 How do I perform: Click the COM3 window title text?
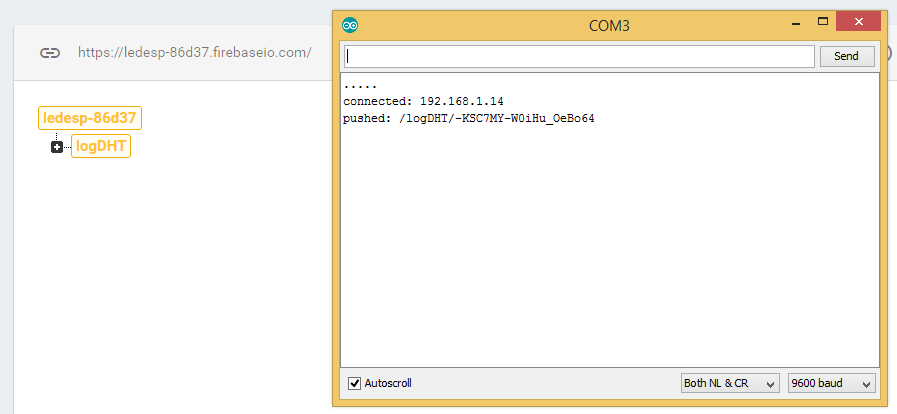(609, 26)
